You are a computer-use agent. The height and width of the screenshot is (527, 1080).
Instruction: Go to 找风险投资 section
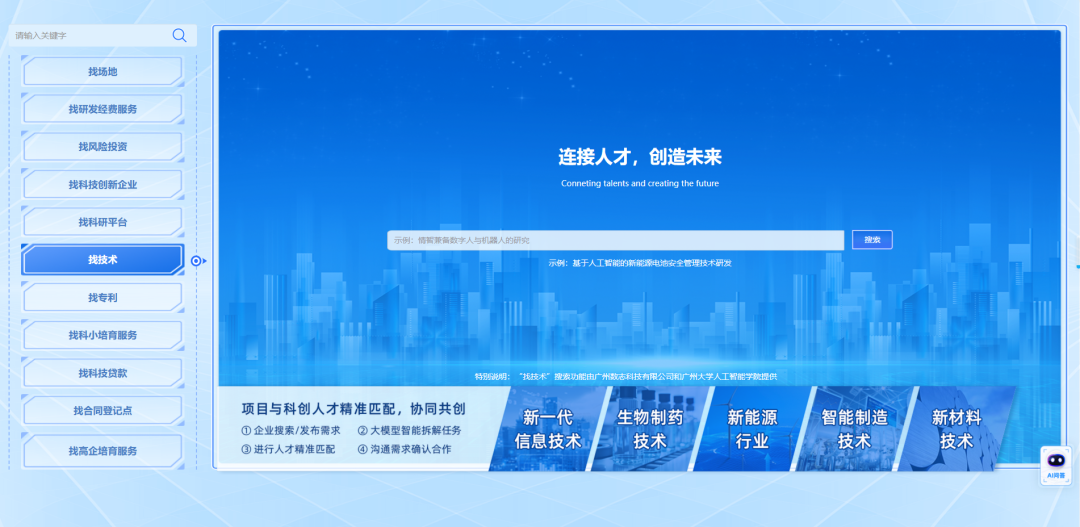pos(103,147)
